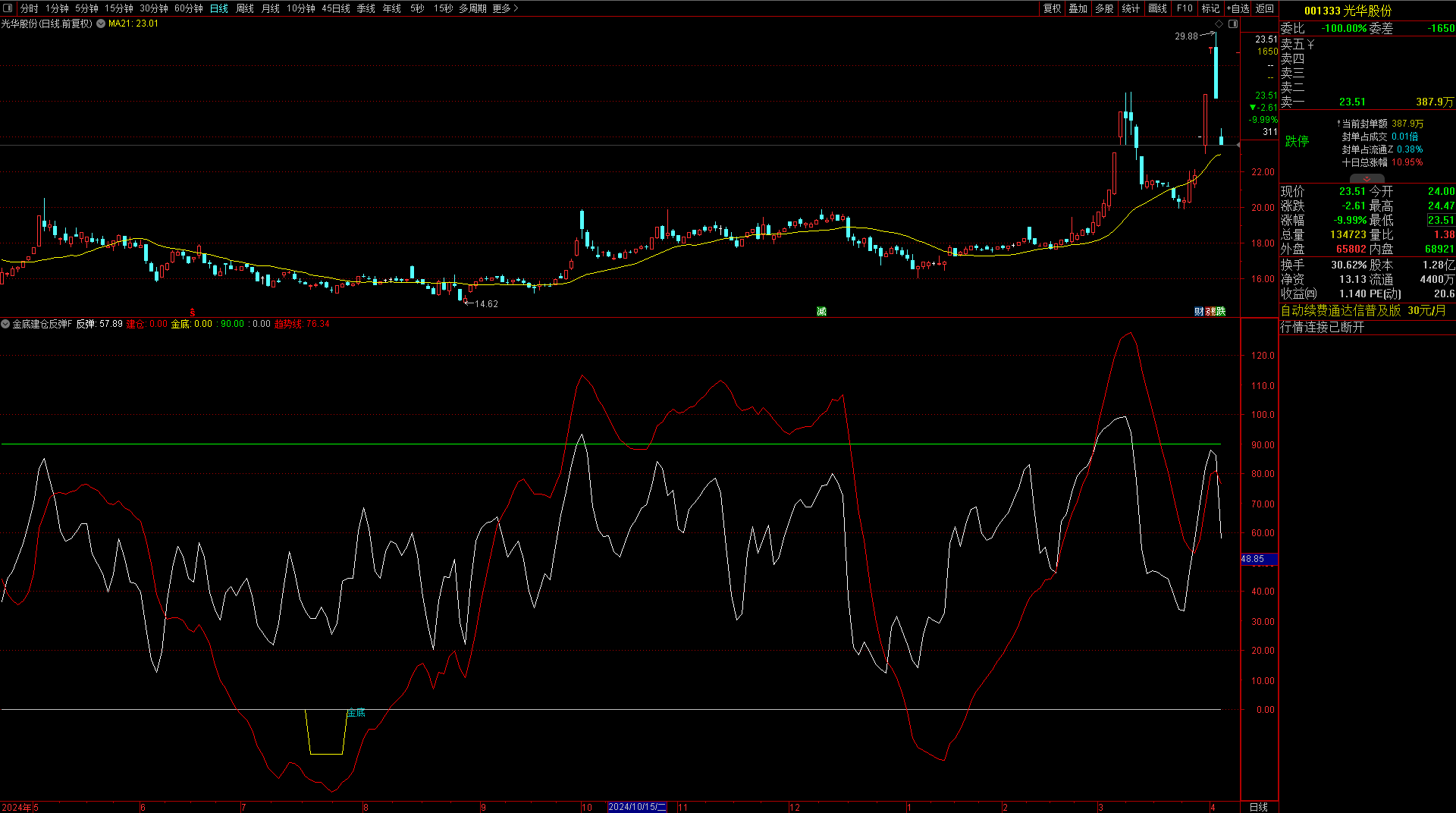Open the 统计 statistics button
The image size is (1456, 813).
pyautogui.click(x=1131, y=8)
